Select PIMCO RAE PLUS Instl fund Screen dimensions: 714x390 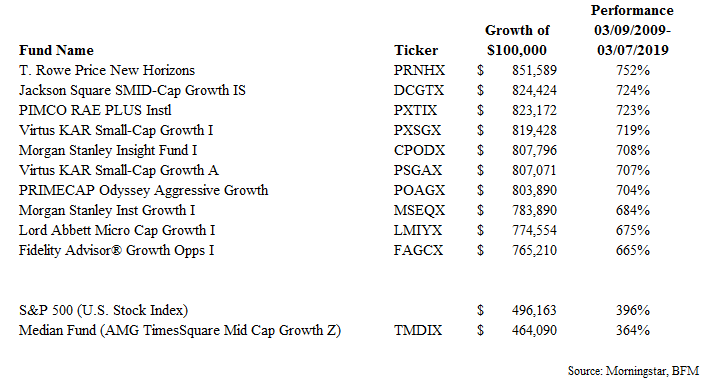[x=95, y=110]
